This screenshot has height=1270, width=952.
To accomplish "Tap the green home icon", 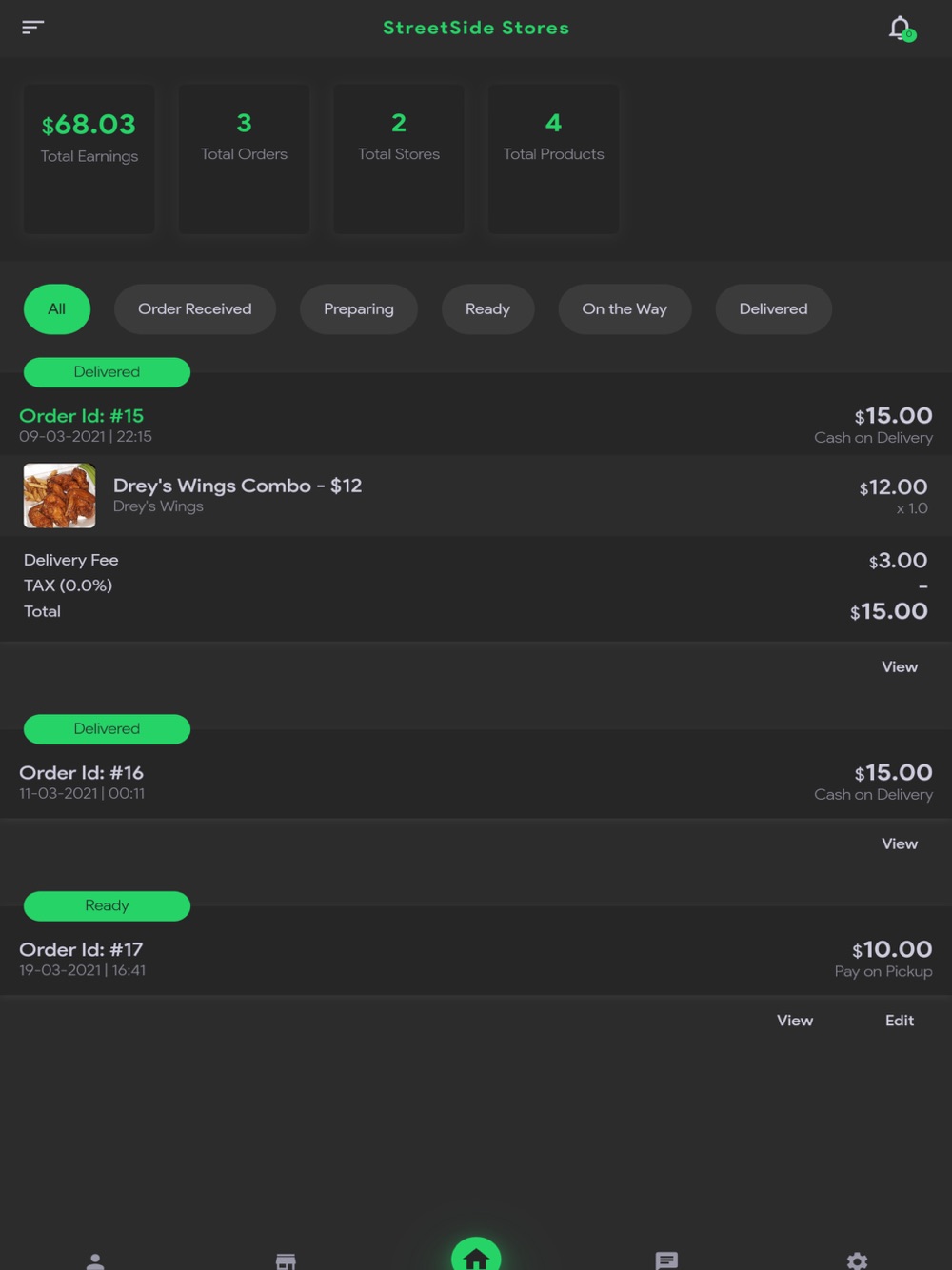I will [x=476, y=1255].
